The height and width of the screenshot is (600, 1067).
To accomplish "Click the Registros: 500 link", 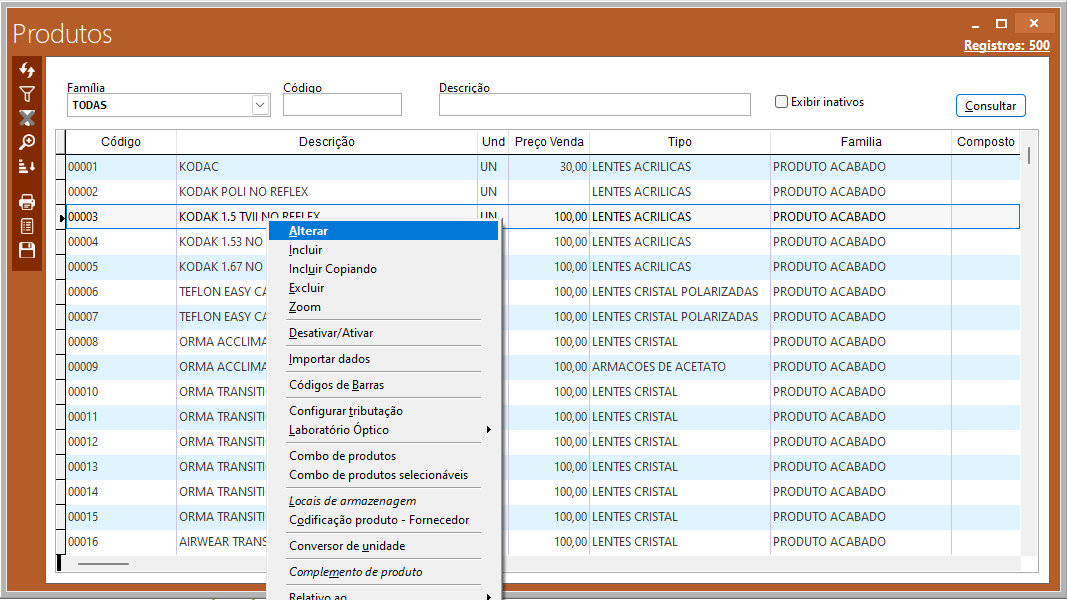I will tap(1006, 45).
